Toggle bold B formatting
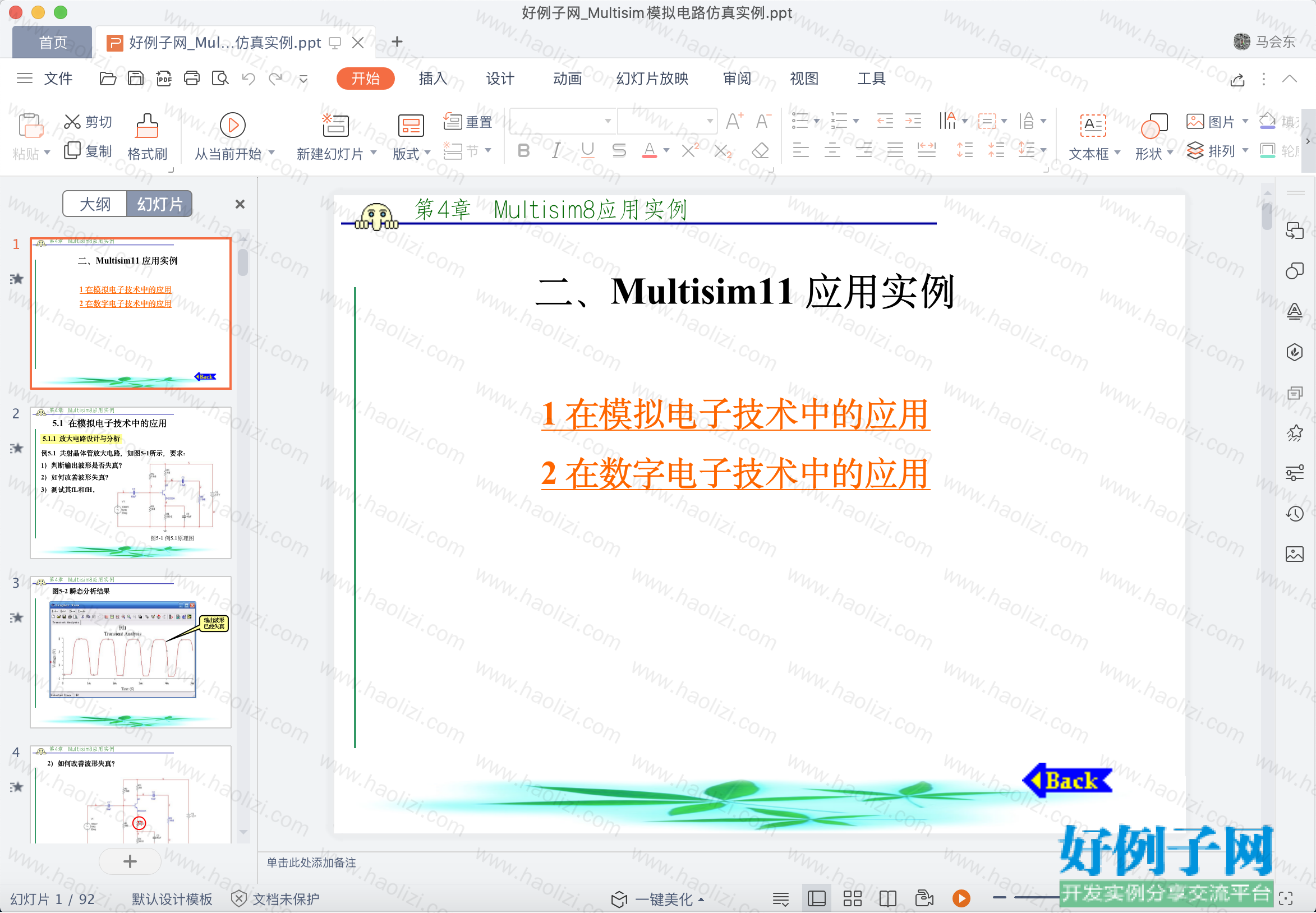The width and height of the screenshot is (1316, 913). (523, 151)
